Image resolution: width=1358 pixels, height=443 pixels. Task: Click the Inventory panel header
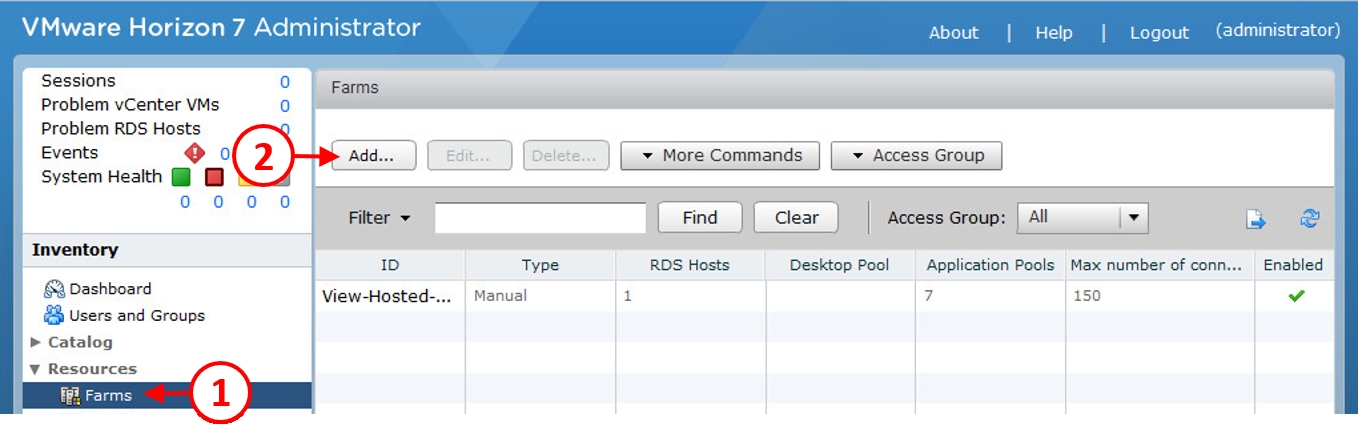coord(167,250)
